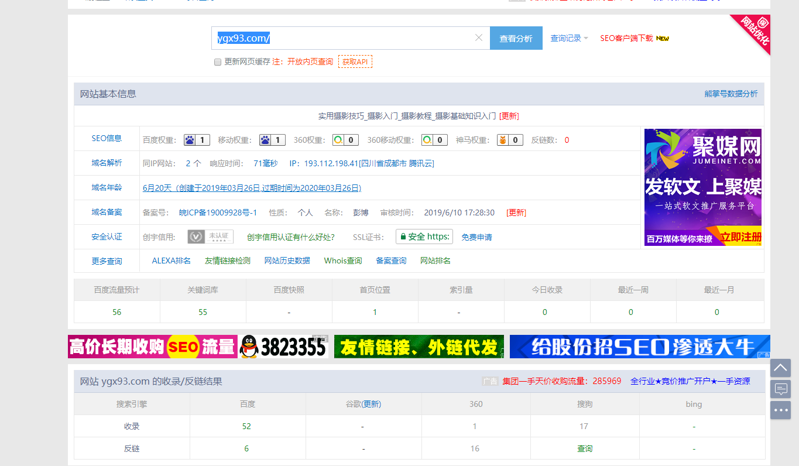Click the red 网站优化 corner ribbon
This screenshot has height=466, width=799.
(754, 31)
